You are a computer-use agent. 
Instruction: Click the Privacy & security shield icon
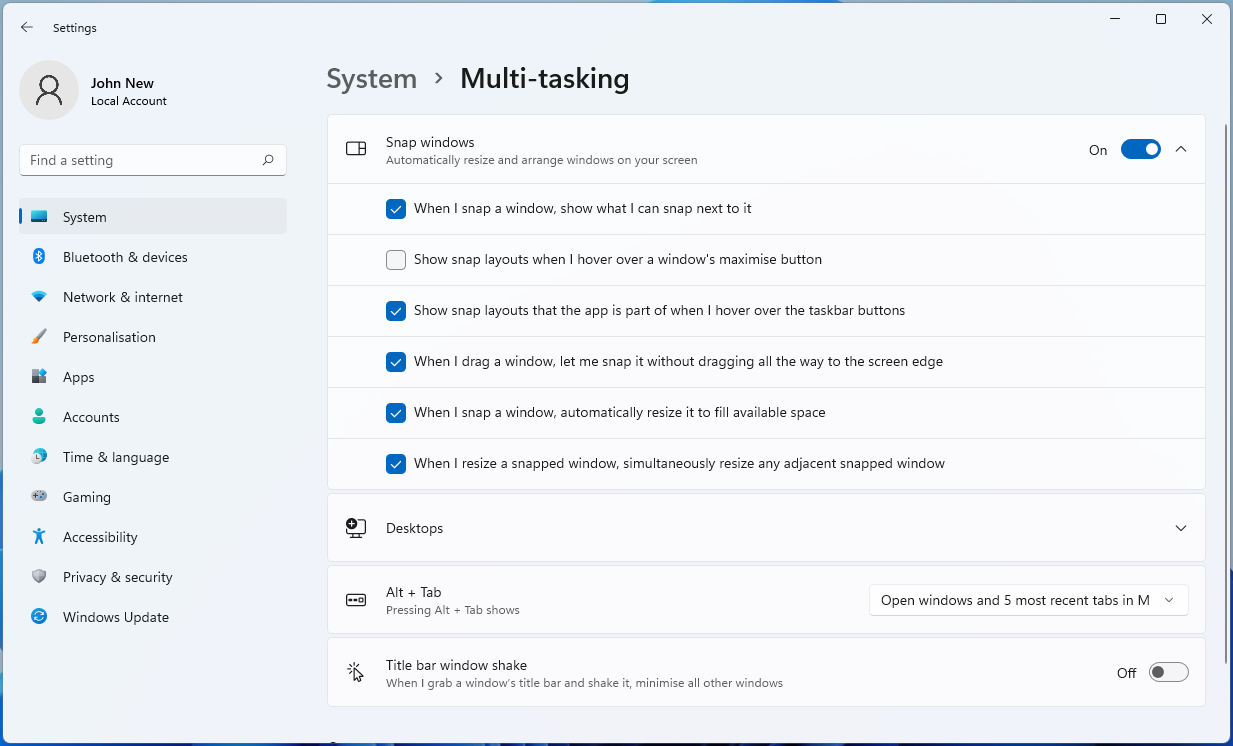39,577
